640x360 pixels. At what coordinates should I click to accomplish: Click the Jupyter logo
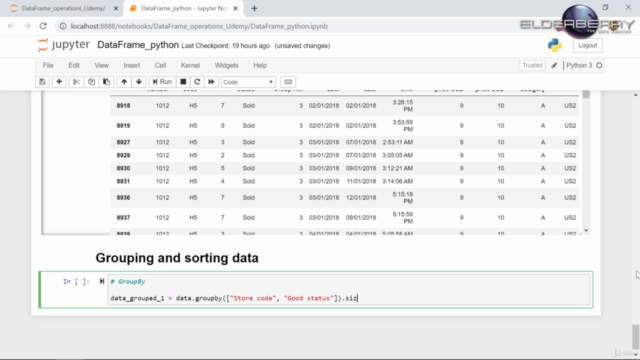[x=64, y=45]
